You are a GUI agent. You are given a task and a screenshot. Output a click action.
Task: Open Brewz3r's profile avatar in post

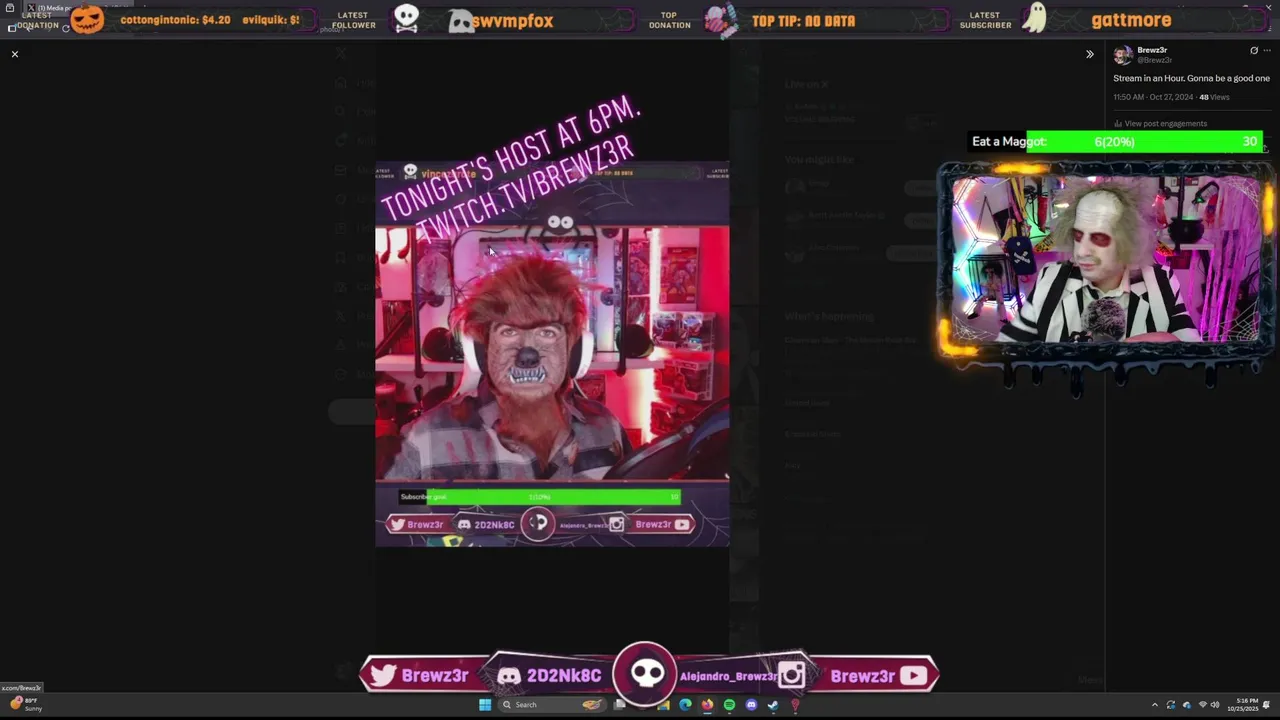click(x=1123, y=54)
